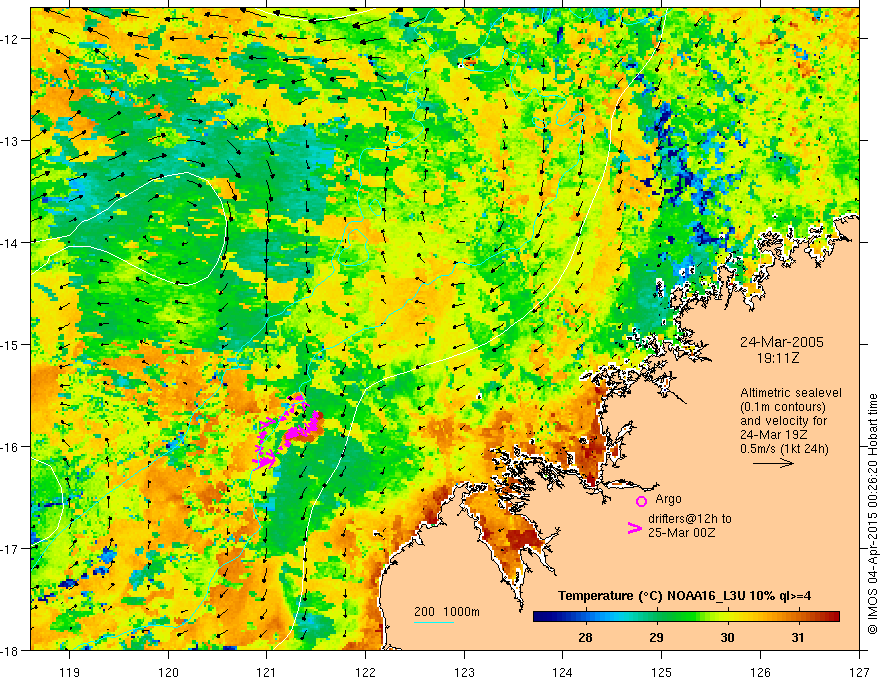Click the magenta Argo circle legend symbol
Viewport: 880px width, 680px height.
pyautogui.click(x=641, y=501)
